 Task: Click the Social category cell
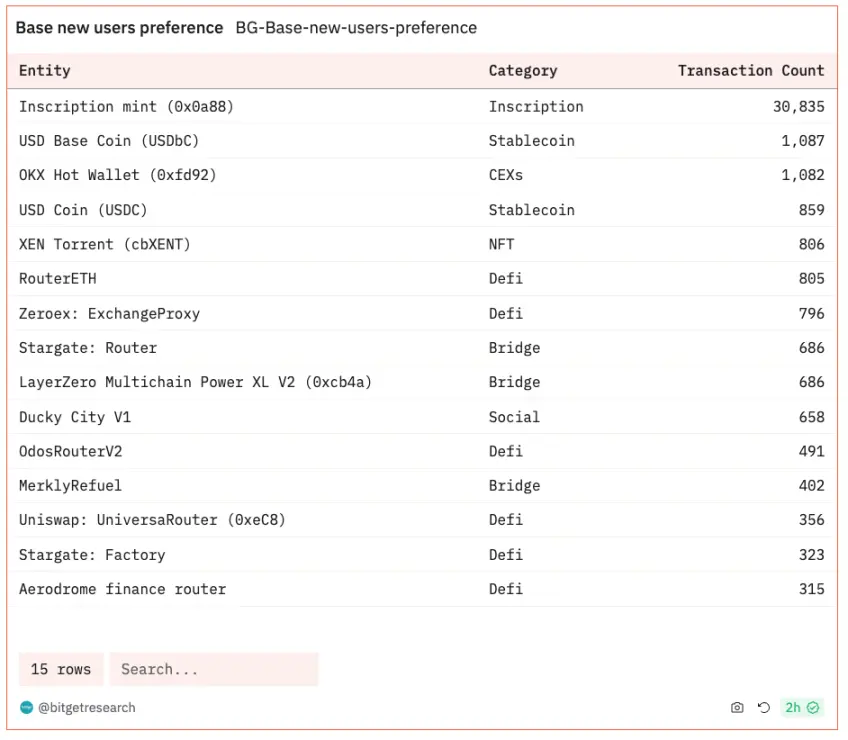point(514,417)
